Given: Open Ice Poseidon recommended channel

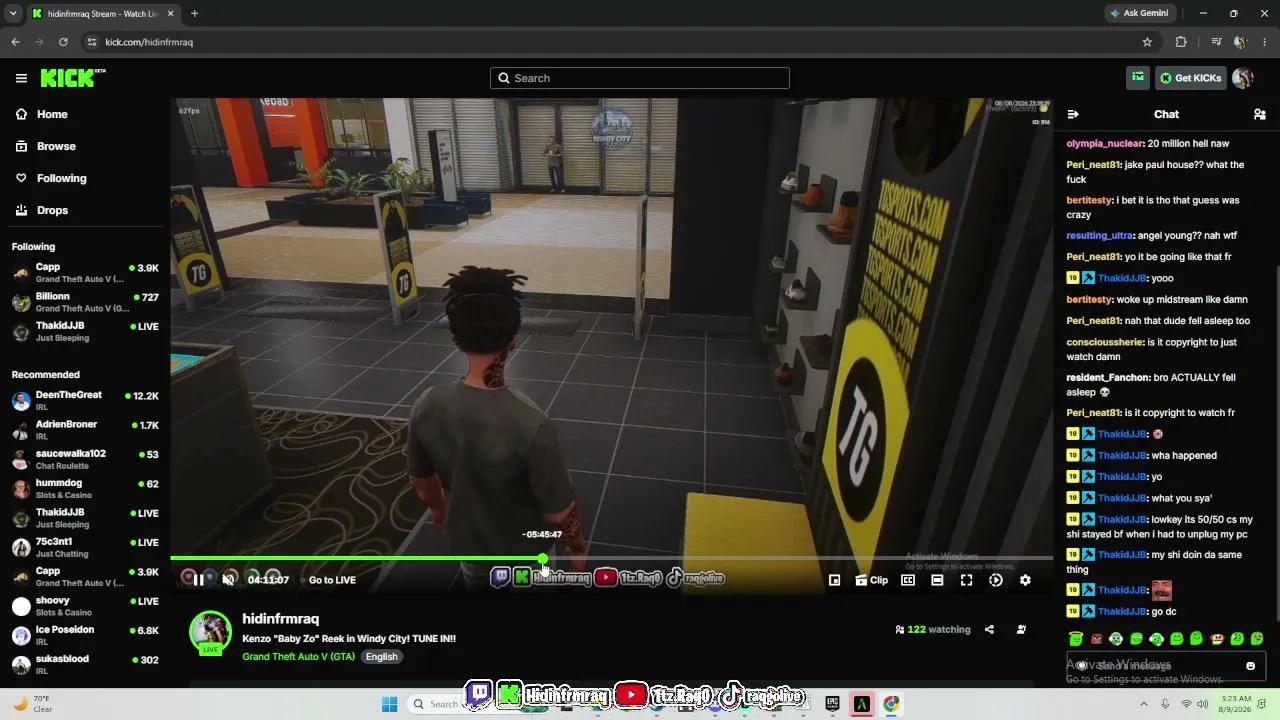Looking at the screenshot, I should (85, 635).
